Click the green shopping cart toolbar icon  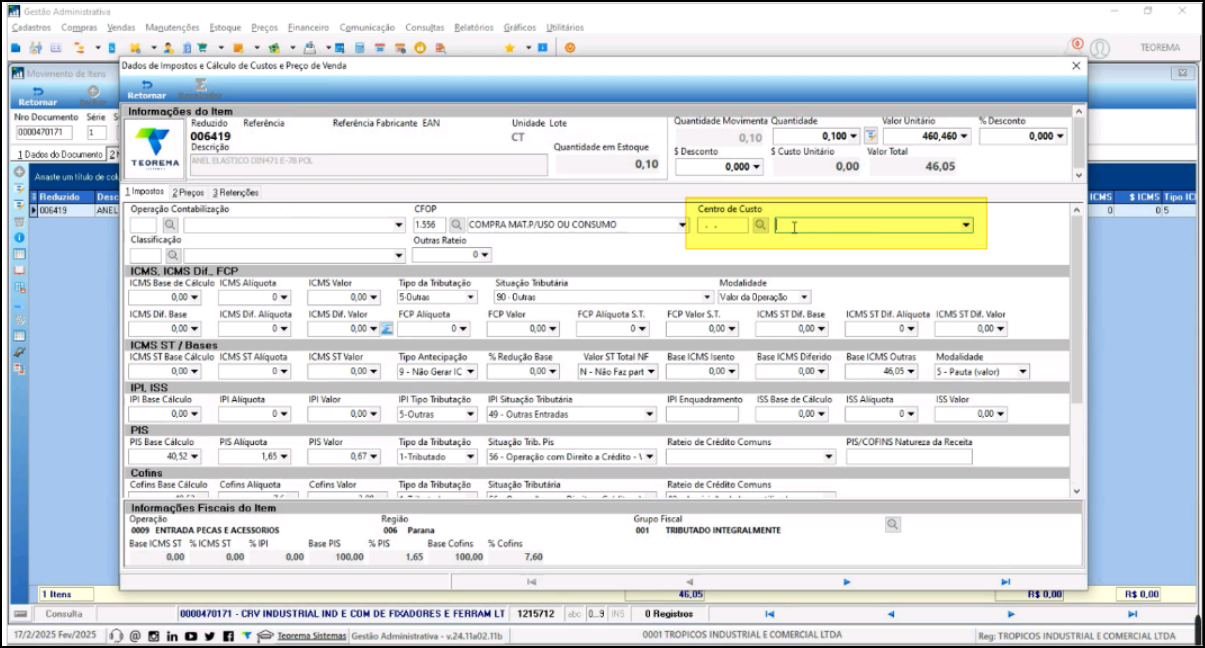pos(203,47)
